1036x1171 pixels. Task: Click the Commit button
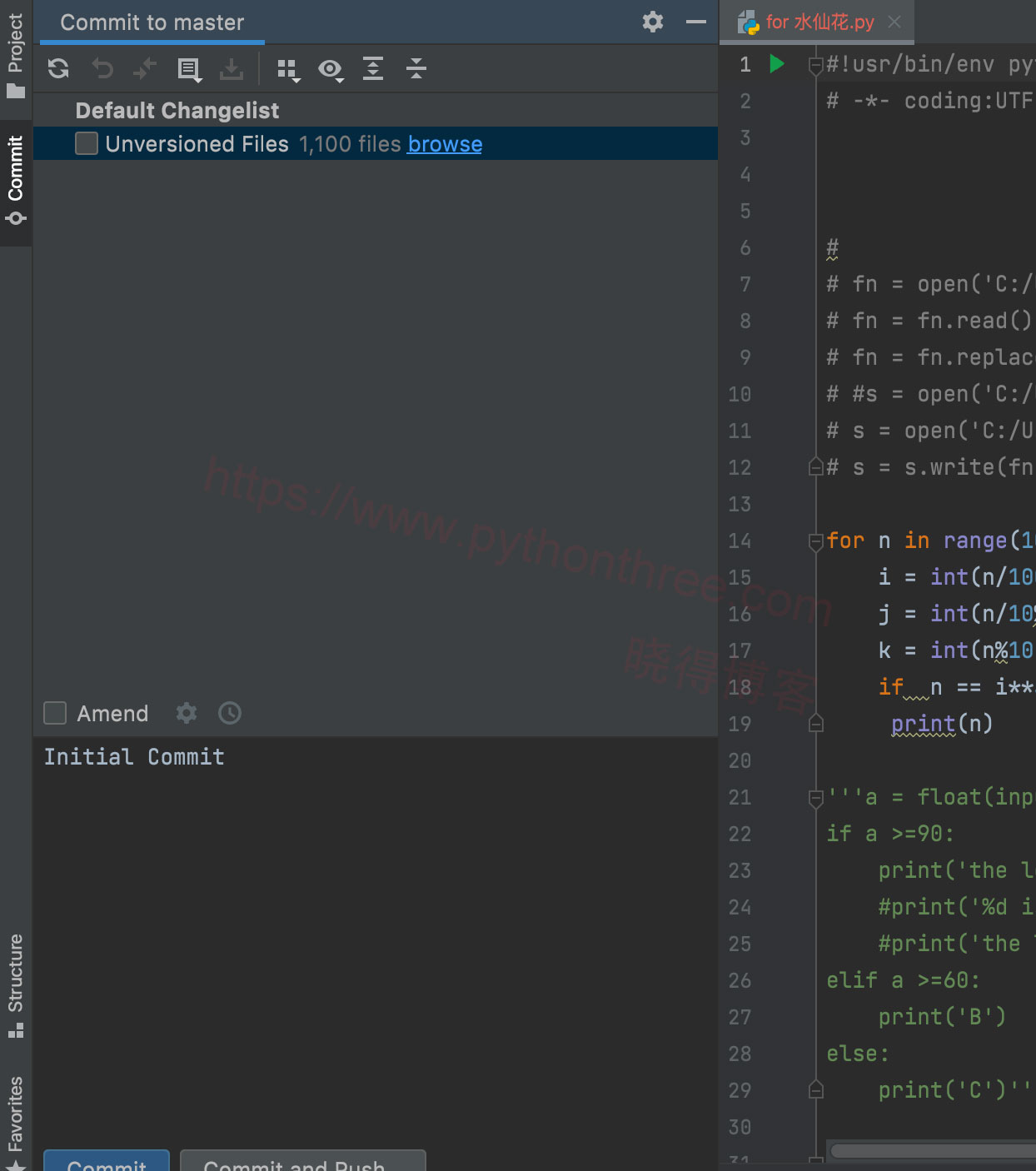(x=107, y=1160)
